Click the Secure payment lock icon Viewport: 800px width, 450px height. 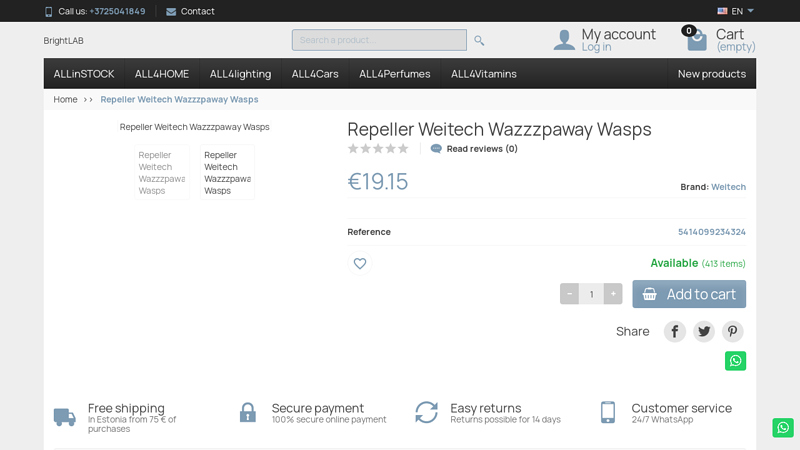pos(248,412)
